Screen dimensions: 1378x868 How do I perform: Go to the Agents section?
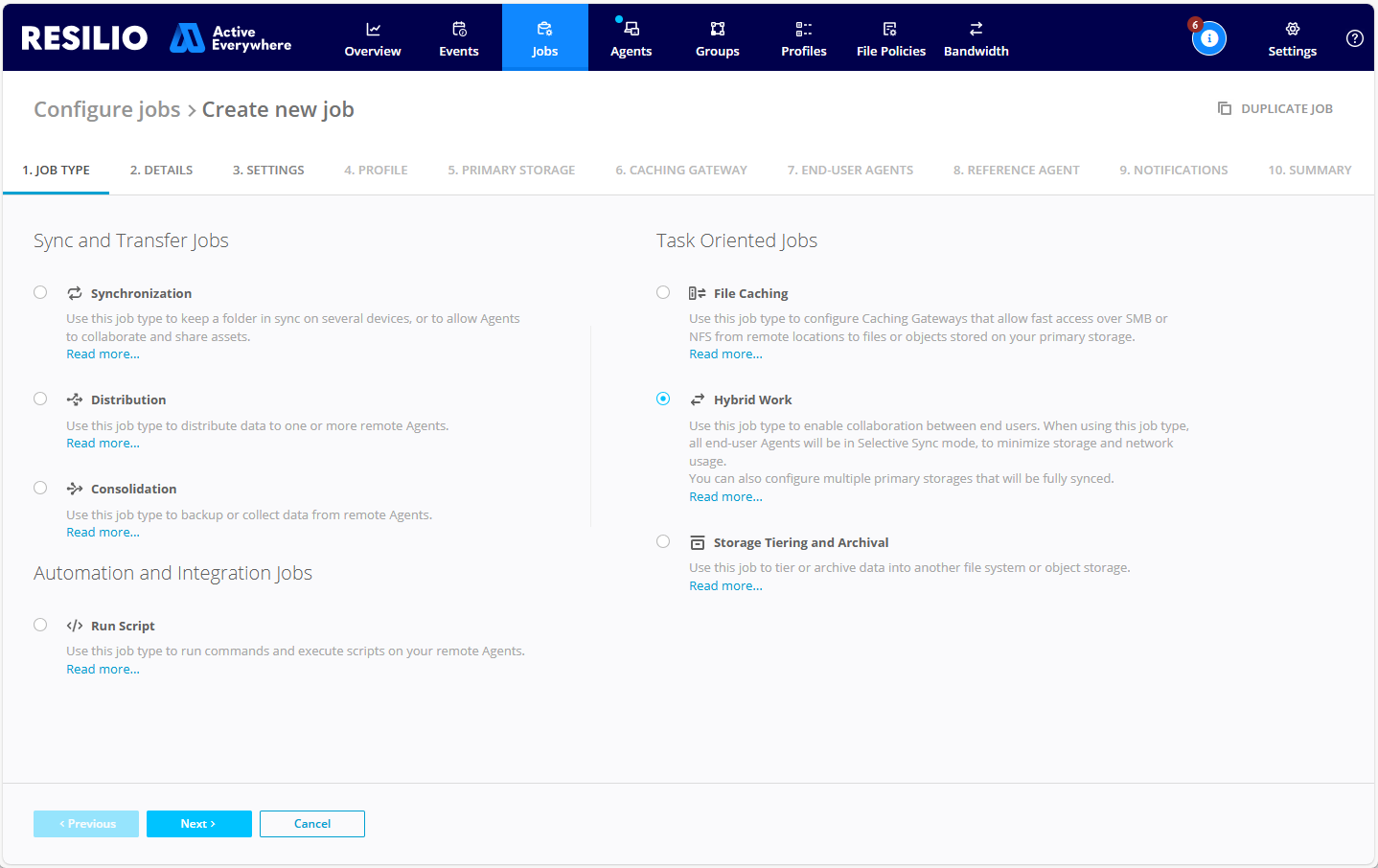[631, 38]
